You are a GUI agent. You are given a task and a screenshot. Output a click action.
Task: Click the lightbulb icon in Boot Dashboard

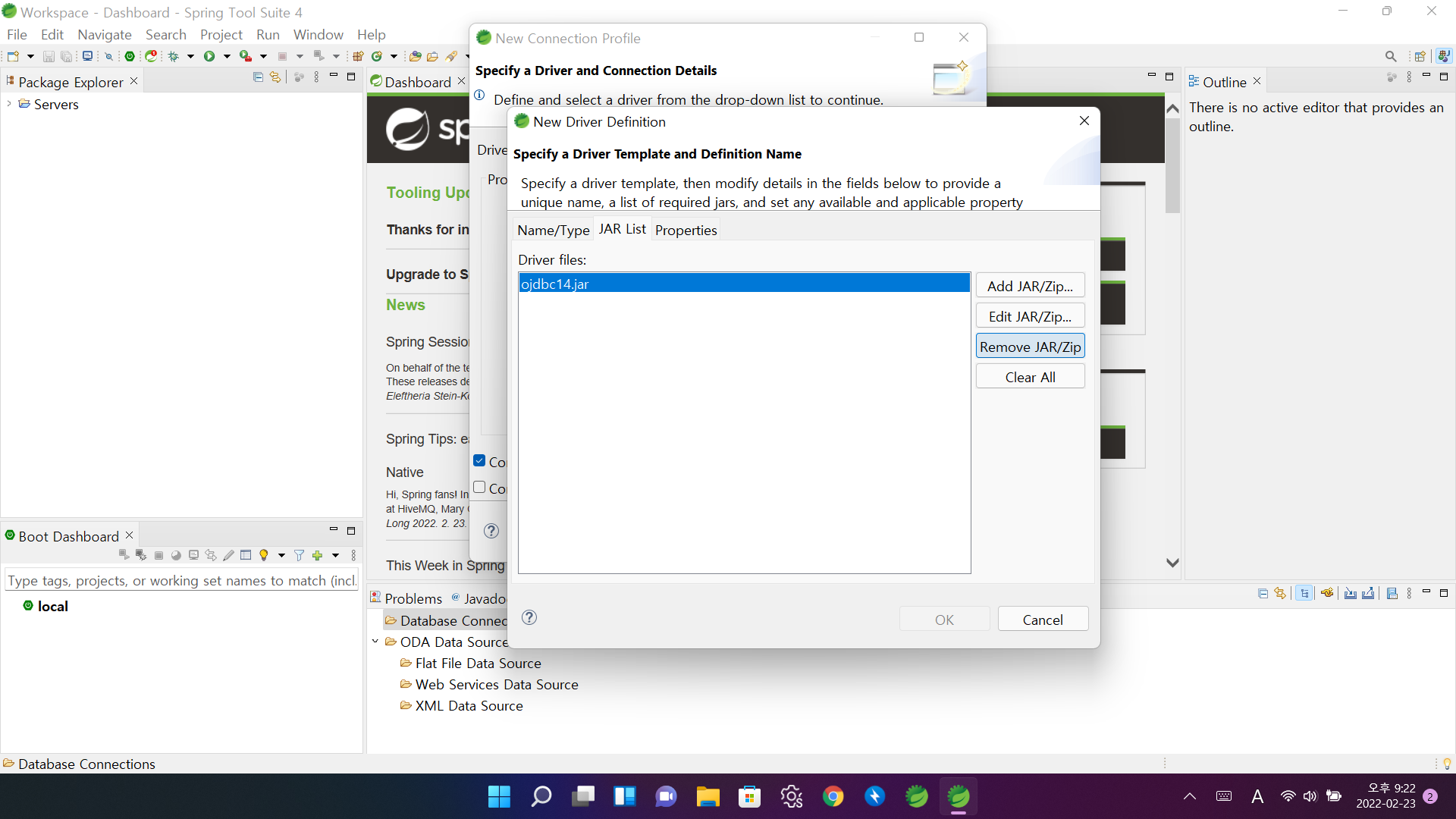pyautogui.click(x=264, y=555)
